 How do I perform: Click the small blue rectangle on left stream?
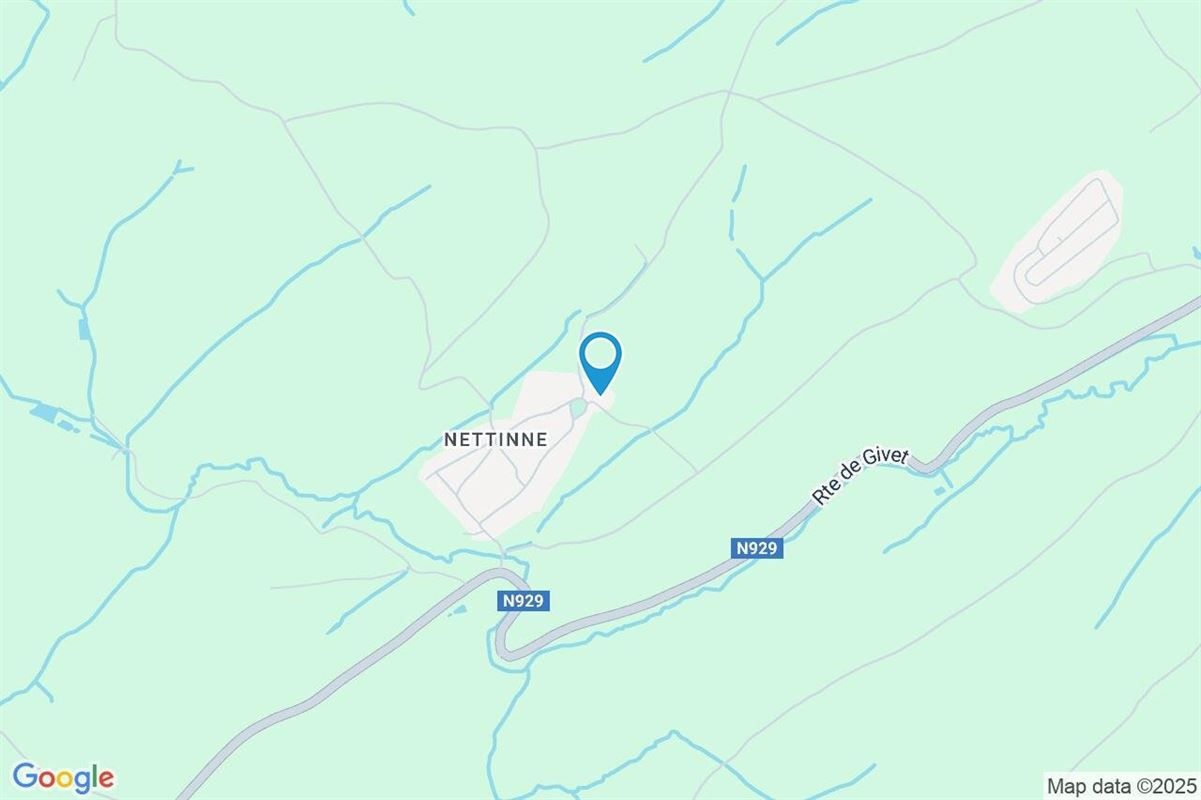point(83,329)
